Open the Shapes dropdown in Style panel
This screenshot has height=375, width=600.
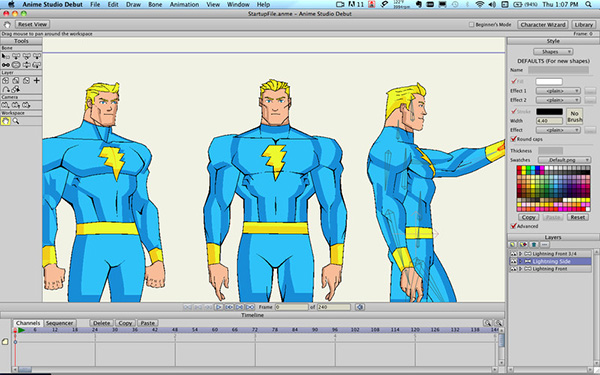(x=553, y=52)
